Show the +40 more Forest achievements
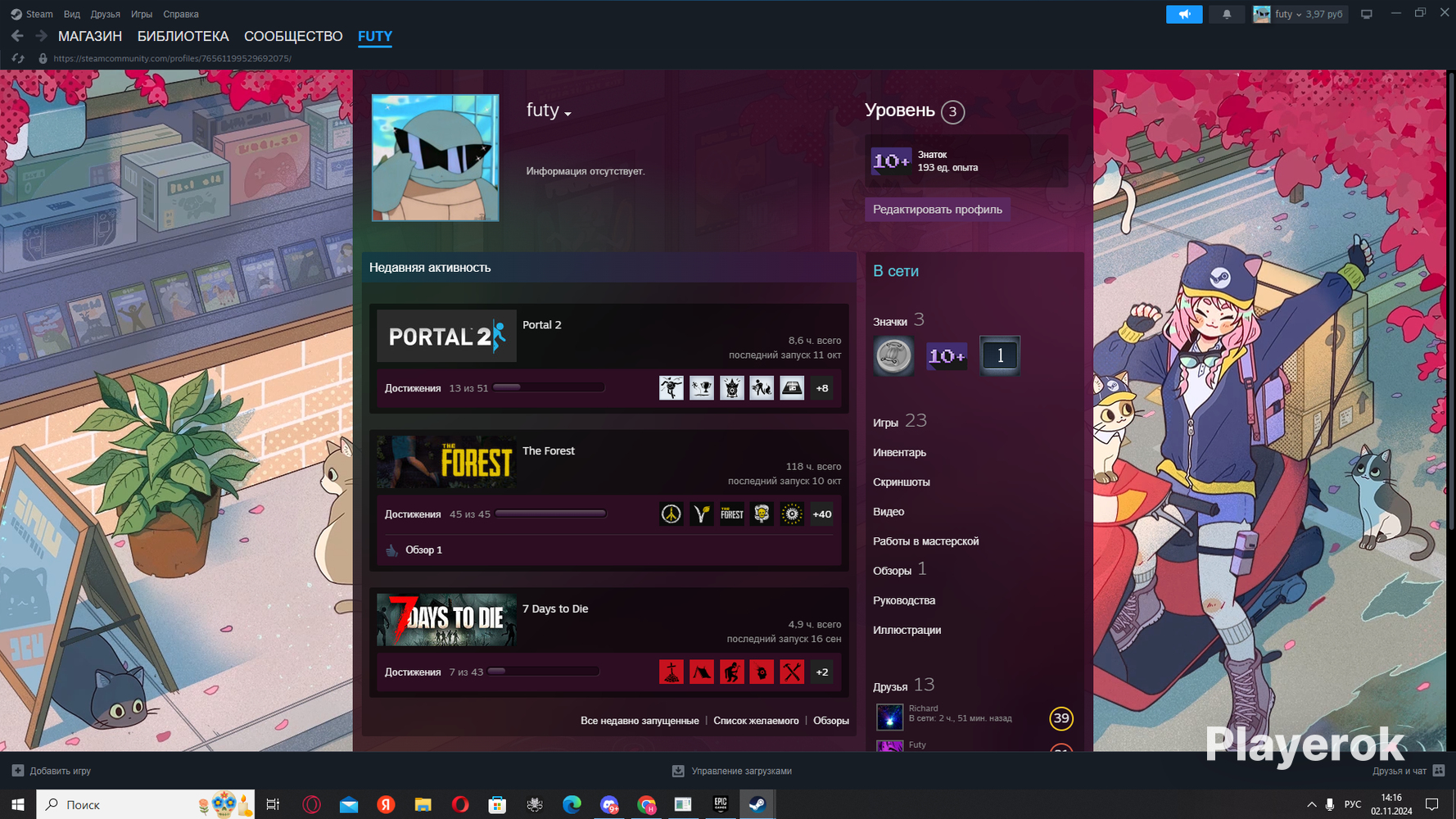The image size is (1456, 819). tap(822, 514)
